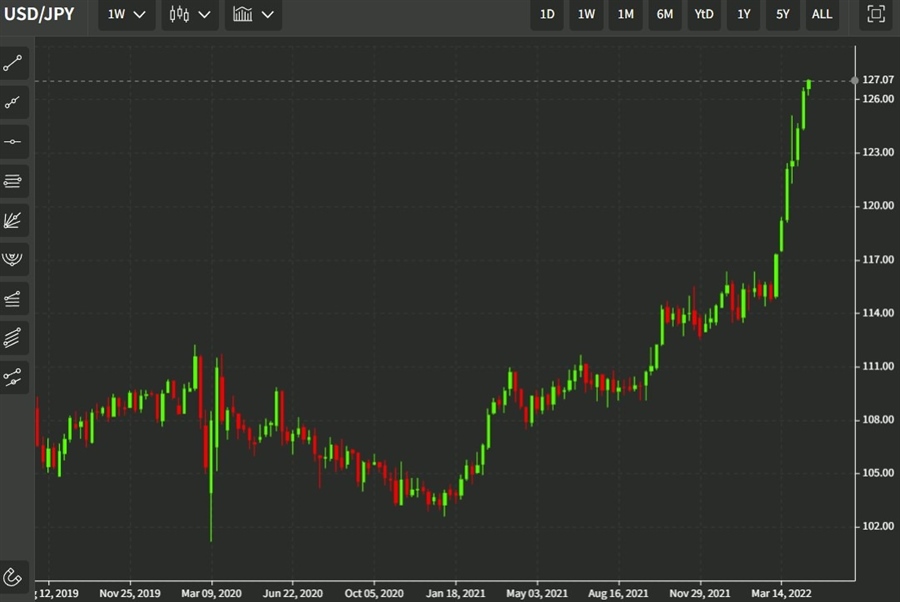This screenshot has width=900, height=602.
Task: Click the Nov 29, 2021 date label
Action: [x=700, y=593]
